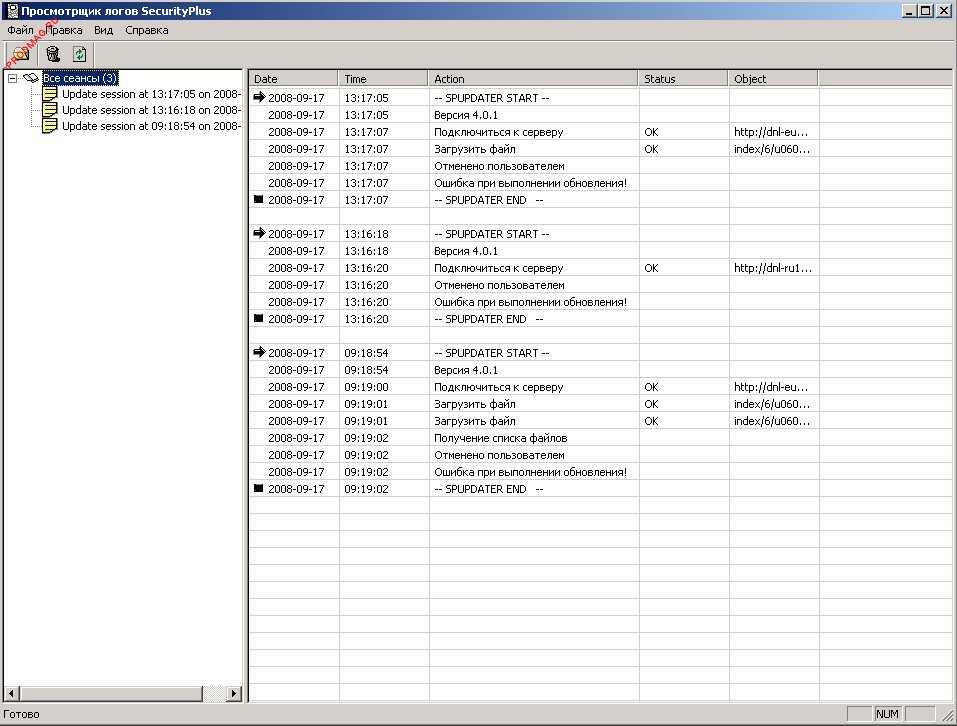Open the Файл menu
957x726 pixels.
[x=20, y=30]
